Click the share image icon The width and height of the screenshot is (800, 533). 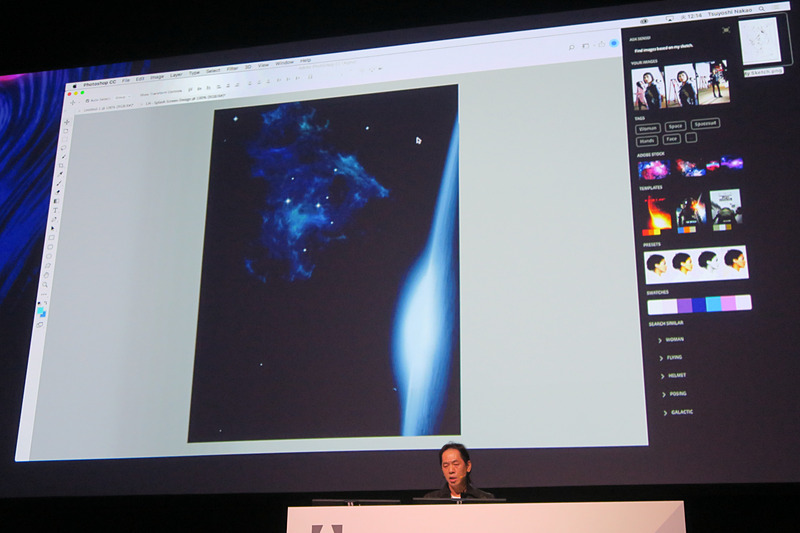601,44
